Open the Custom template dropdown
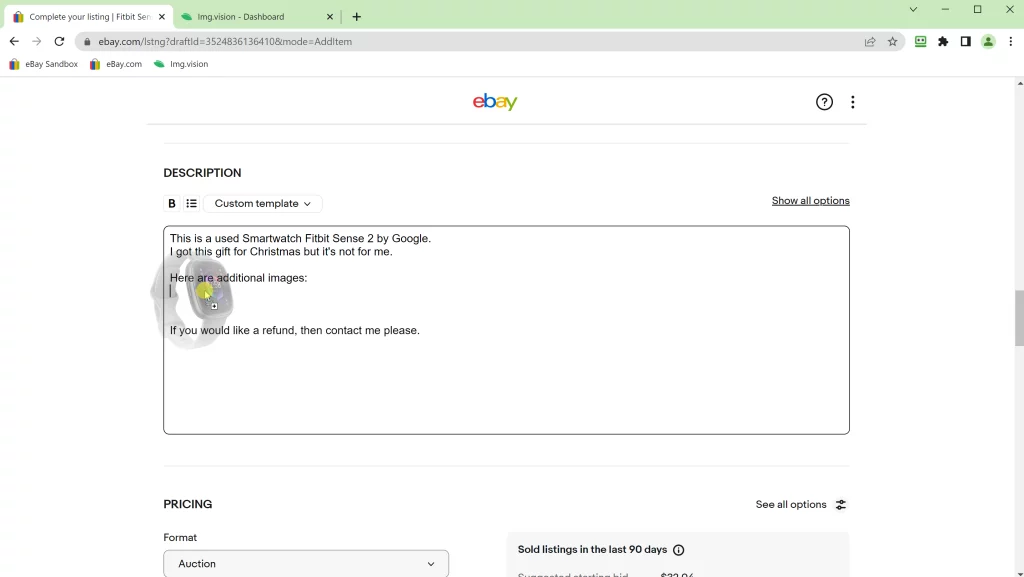 pyautogui.click(x=263, y=204)
